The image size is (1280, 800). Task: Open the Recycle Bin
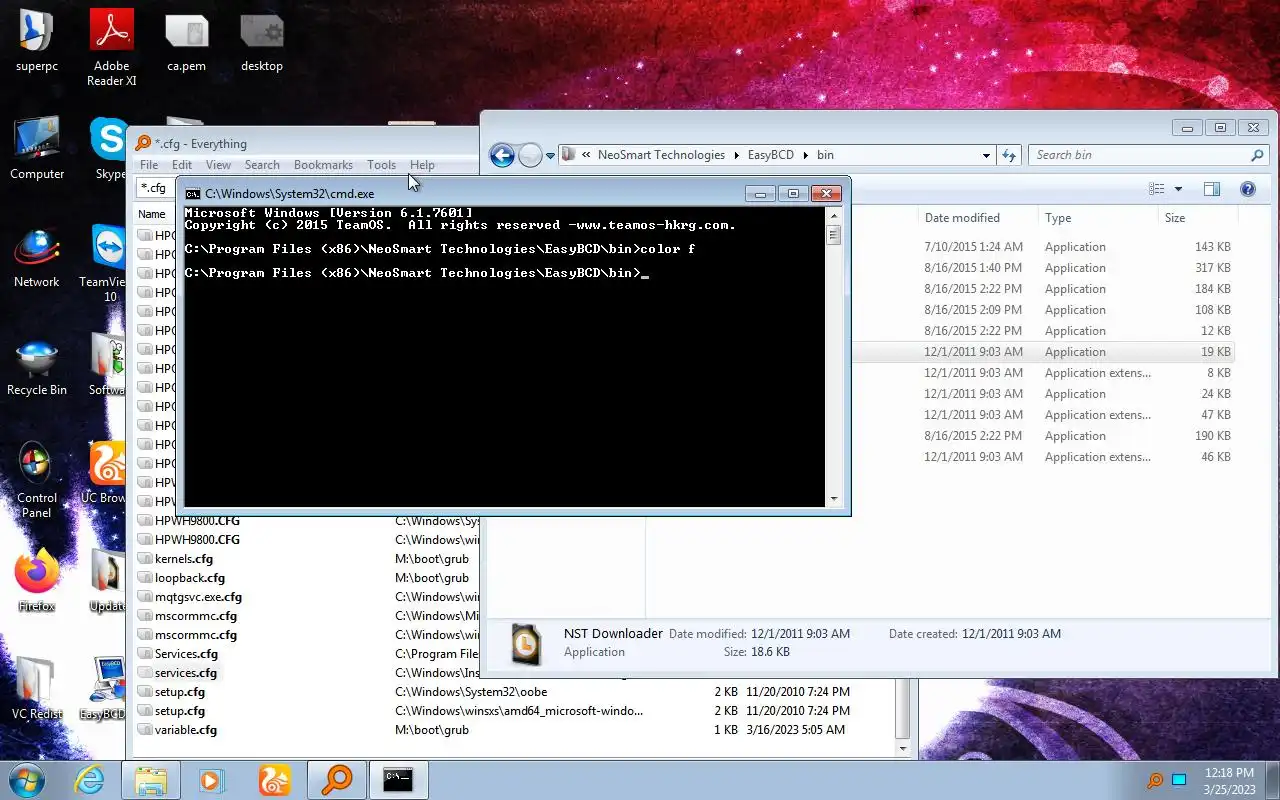[x=37, y=366]
